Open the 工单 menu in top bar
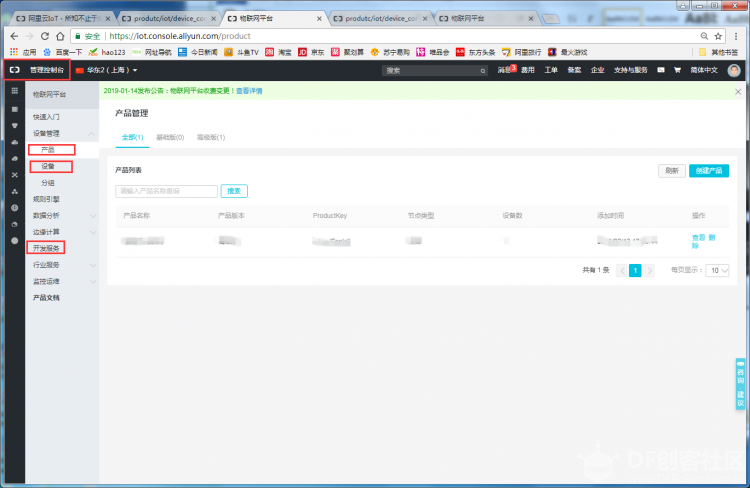This screenshot has height=488, width=750. pyautogui.click(x=551, y=70)
